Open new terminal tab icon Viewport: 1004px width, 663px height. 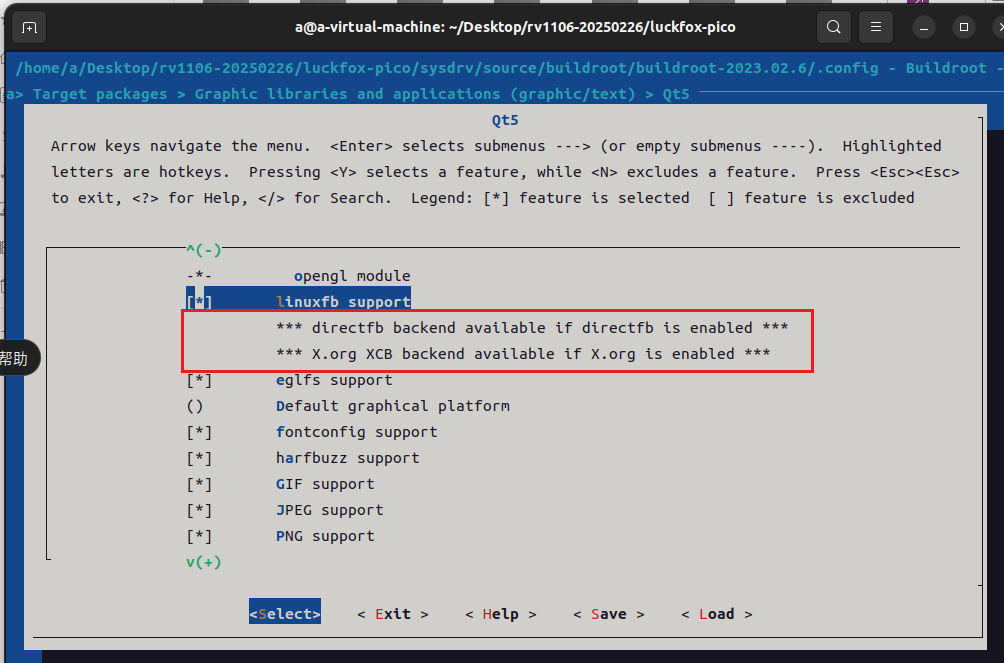coord(29,28)
